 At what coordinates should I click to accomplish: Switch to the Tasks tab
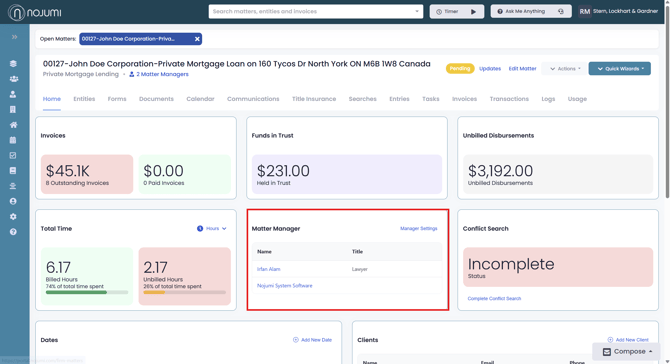(x=431, y=99)
